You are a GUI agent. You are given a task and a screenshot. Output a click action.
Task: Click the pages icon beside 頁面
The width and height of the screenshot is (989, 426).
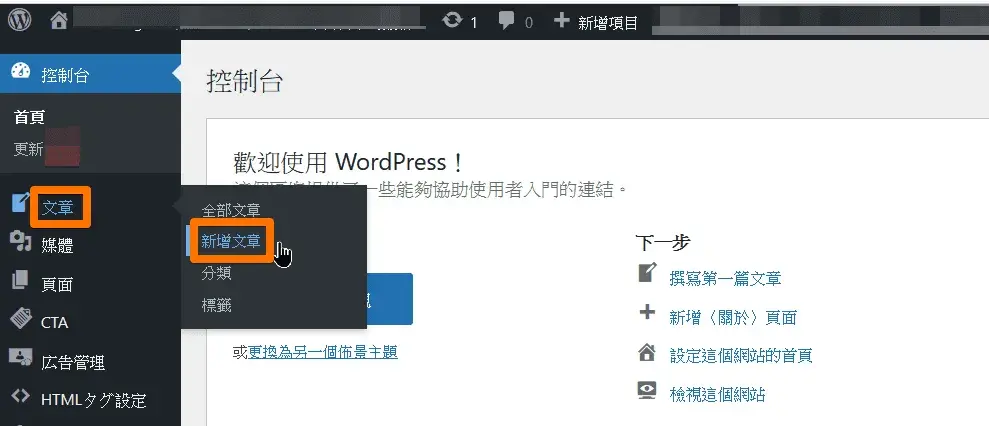[20, 280]
